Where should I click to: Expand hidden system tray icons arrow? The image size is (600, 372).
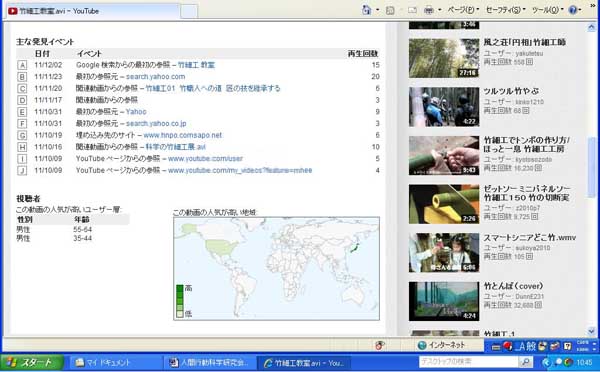[x=546, y=362]
